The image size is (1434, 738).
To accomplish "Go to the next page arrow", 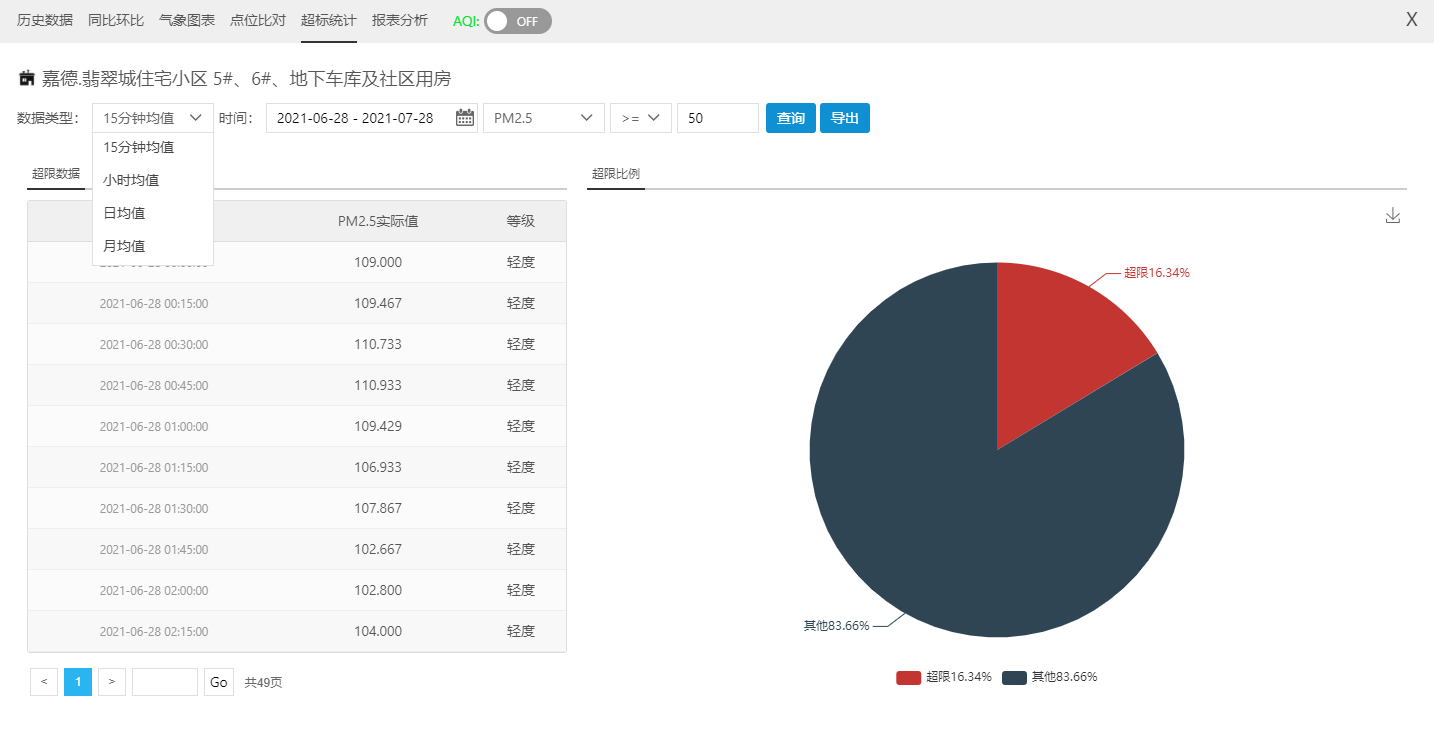I will [x=112, y=682].
